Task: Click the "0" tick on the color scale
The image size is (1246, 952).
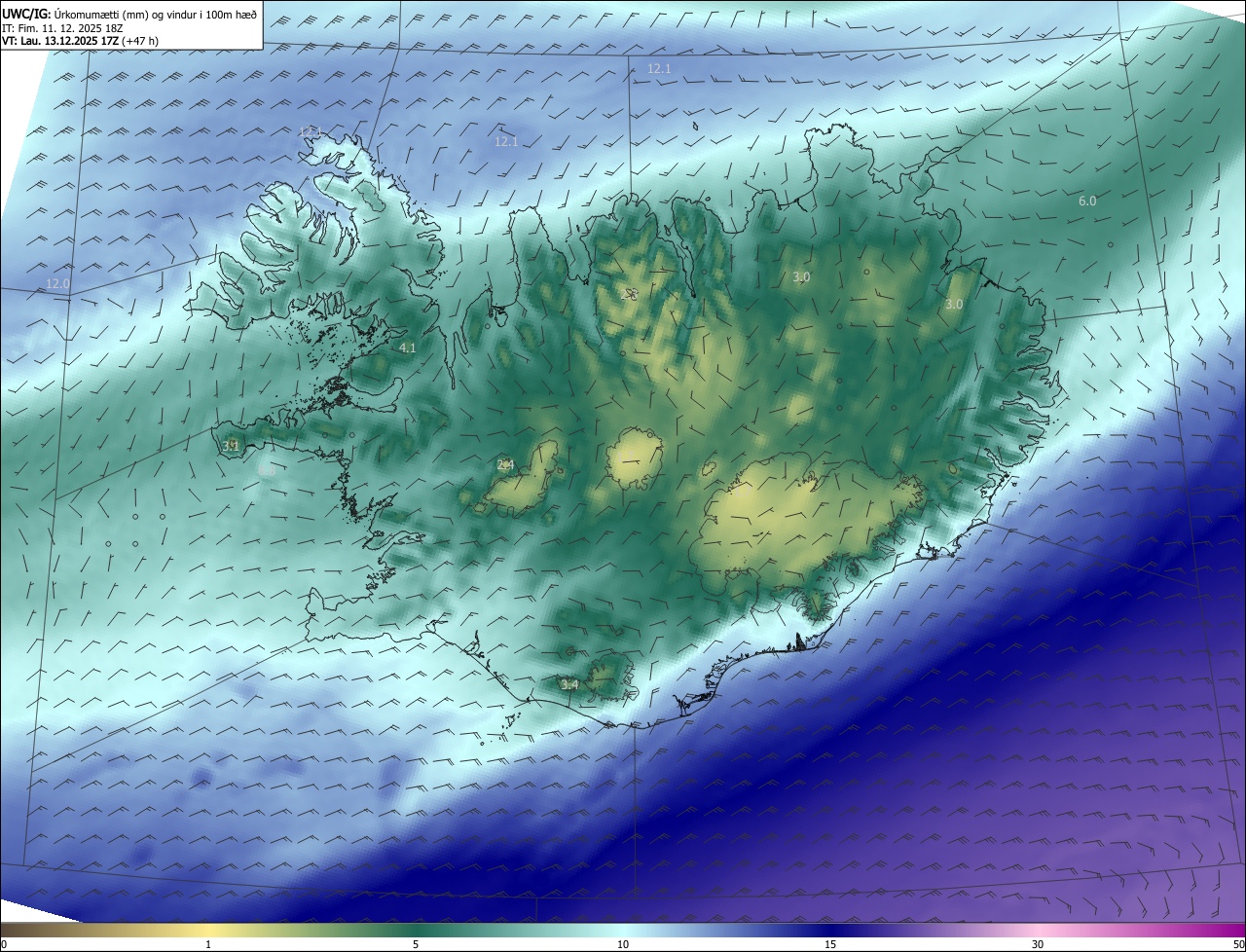Action: pos(4,944)
